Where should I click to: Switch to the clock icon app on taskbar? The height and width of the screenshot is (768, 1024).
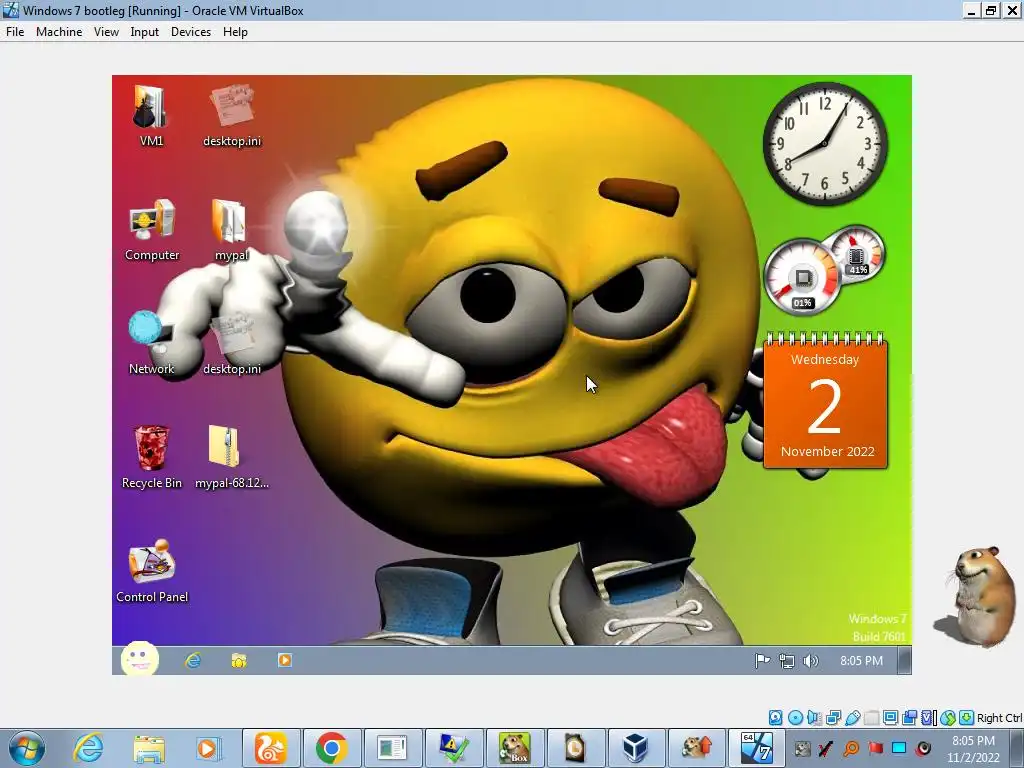(x=575, y=748)
